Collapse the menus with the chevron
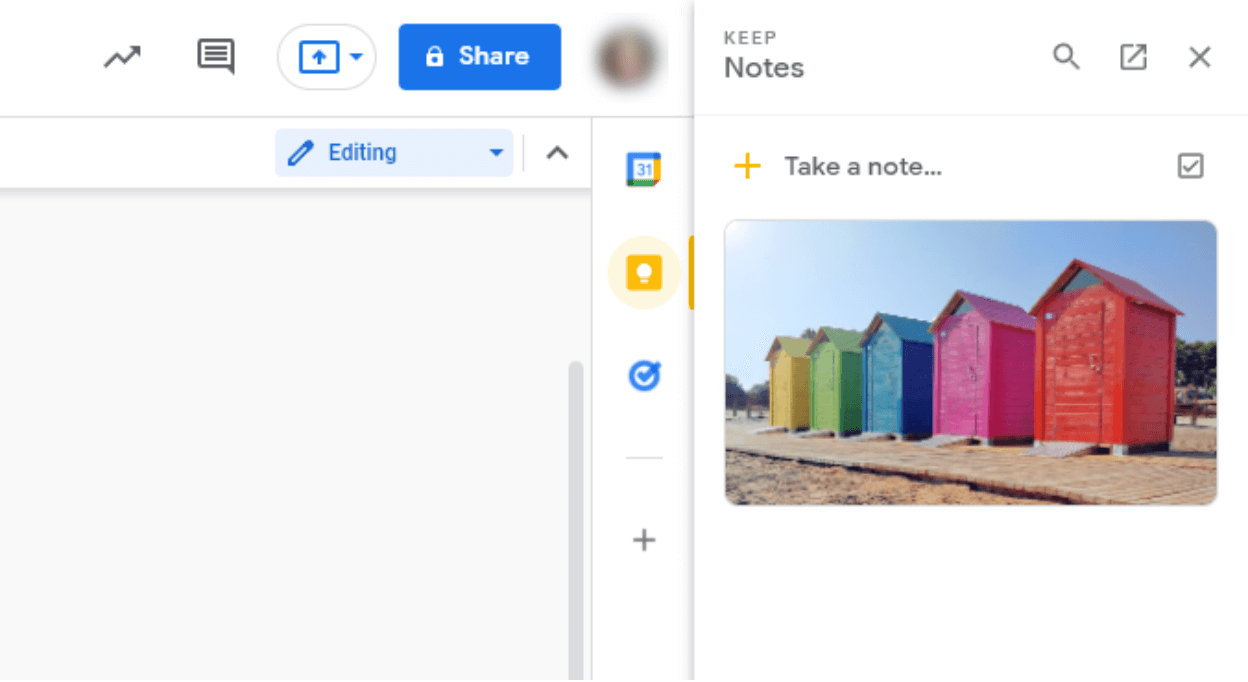The image size is (1248, 682). pyautogui.click(x=557, y=152)
